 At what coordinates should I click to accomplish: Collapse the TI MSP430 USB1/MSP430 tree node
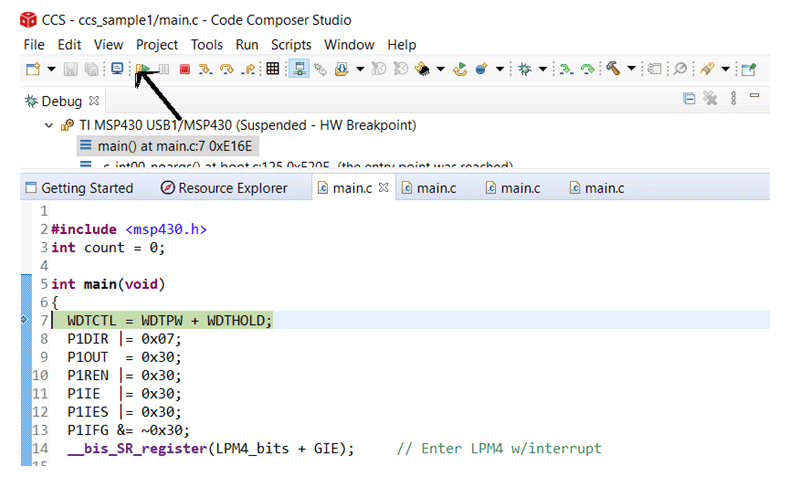click(x=49, y=126)
